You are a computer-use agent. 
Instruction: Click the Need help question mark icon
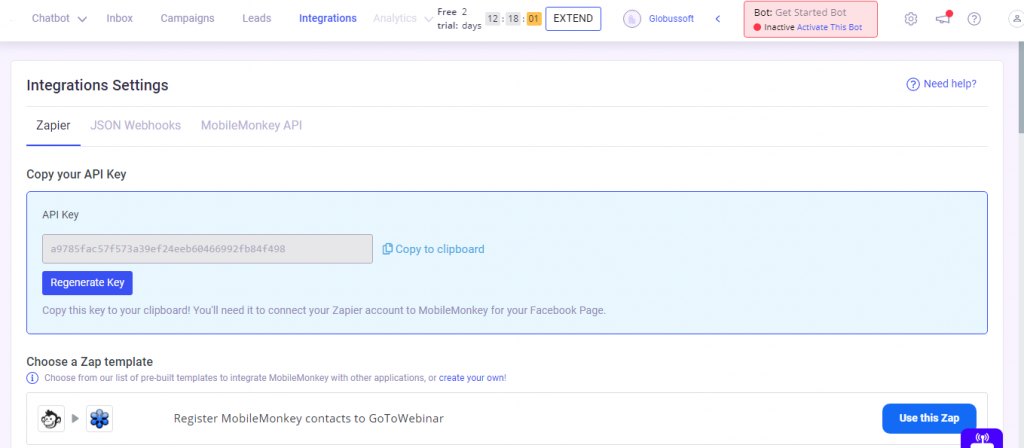pos(913,84)
